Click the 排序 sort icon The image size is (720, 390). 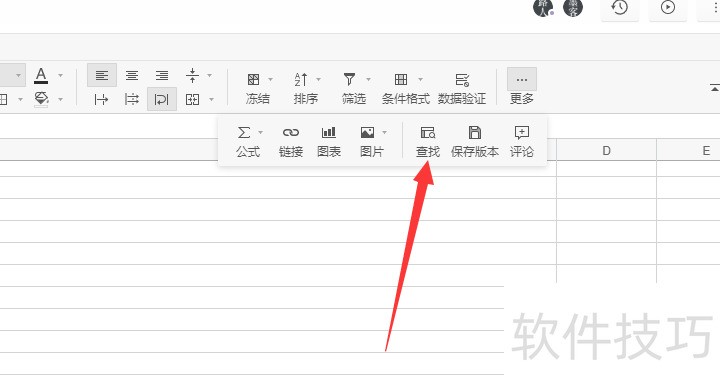coord(301,79)
